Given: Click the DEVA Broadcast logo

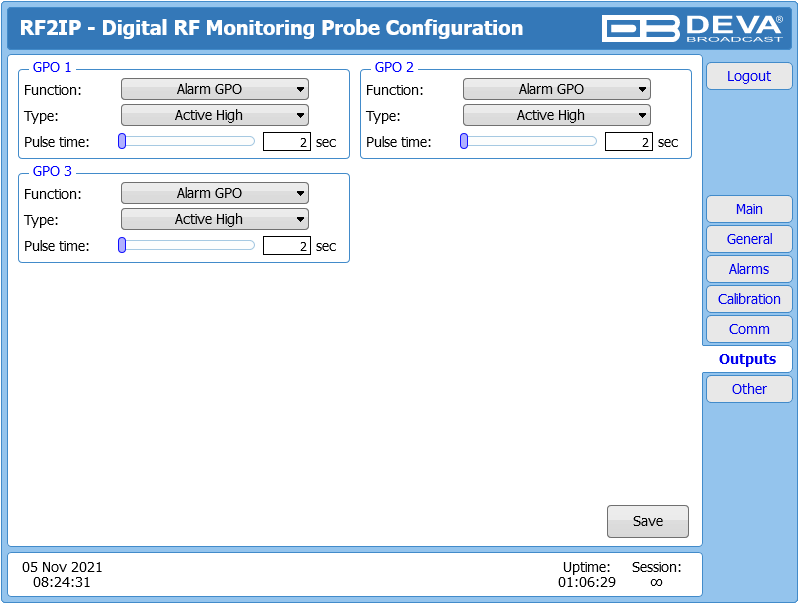Looking at the screenshot, I should coord(692,28).
